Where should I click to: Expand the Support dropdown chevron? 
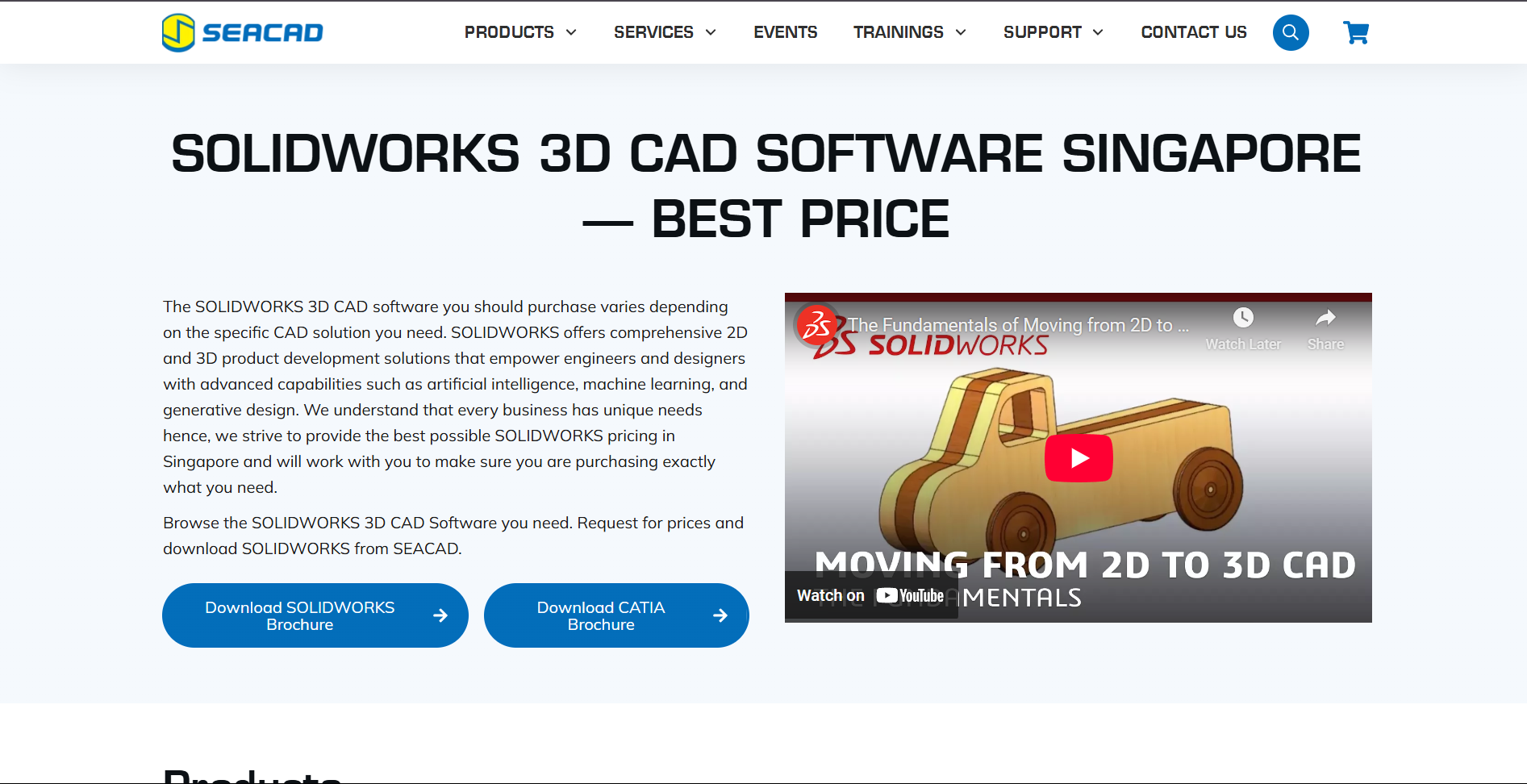pos(1098,33)
